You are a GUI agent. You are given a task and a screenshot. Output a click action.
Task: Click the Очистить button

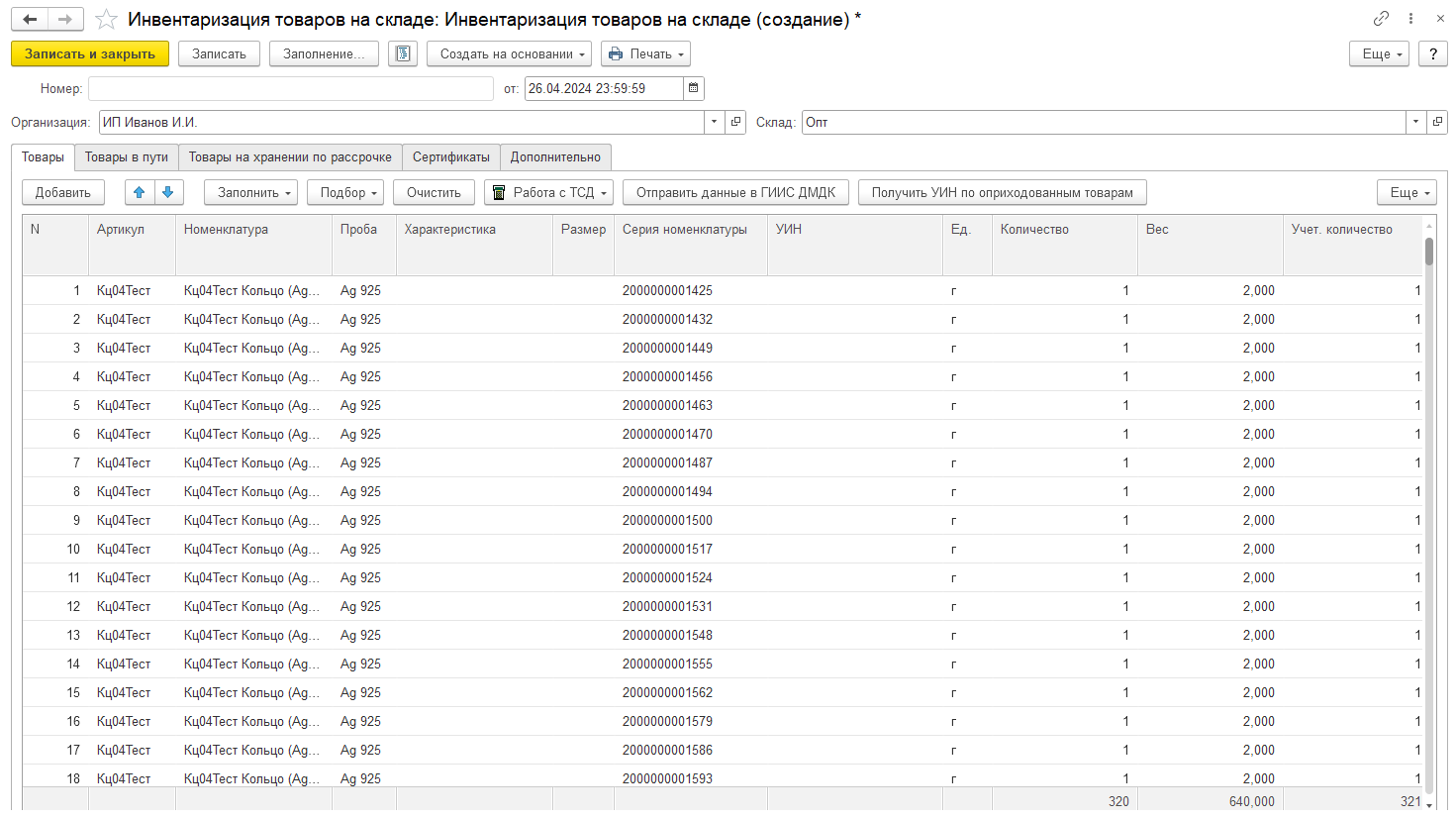[434, 192]
